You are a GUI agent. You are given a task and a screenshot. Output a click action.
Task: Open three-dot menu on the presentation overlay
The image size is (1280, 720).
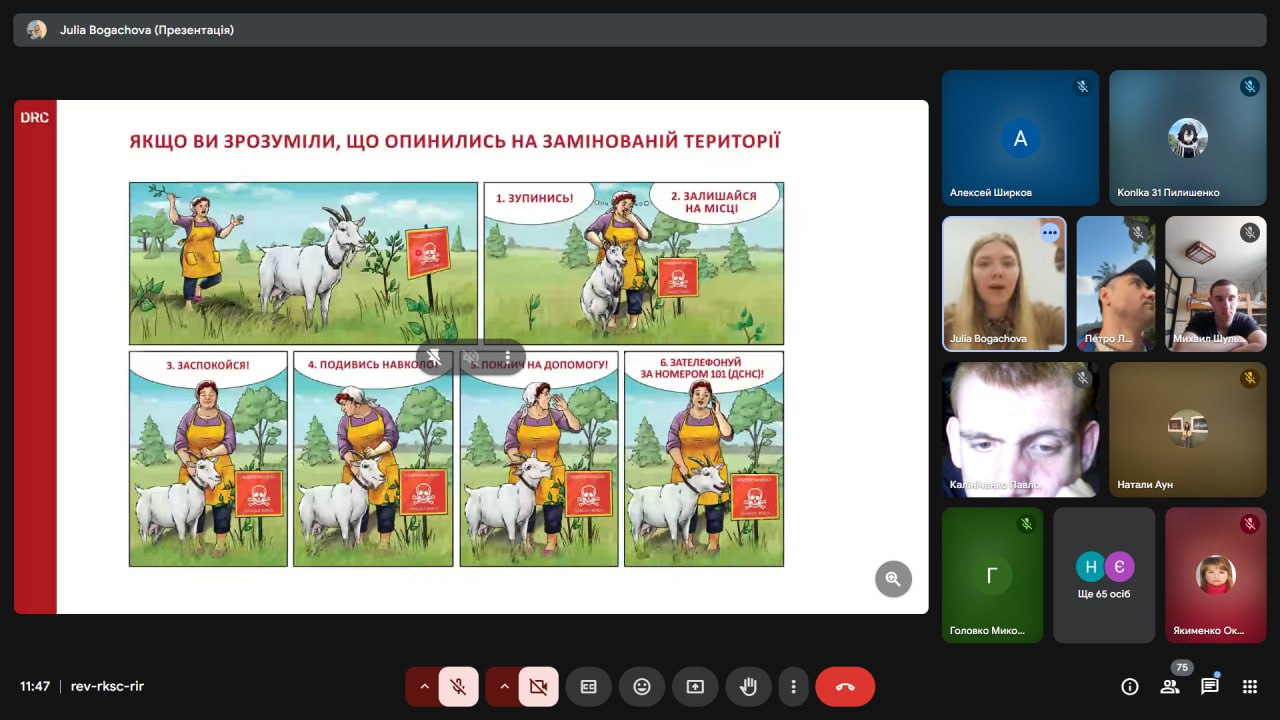click(x=508, y=357)
